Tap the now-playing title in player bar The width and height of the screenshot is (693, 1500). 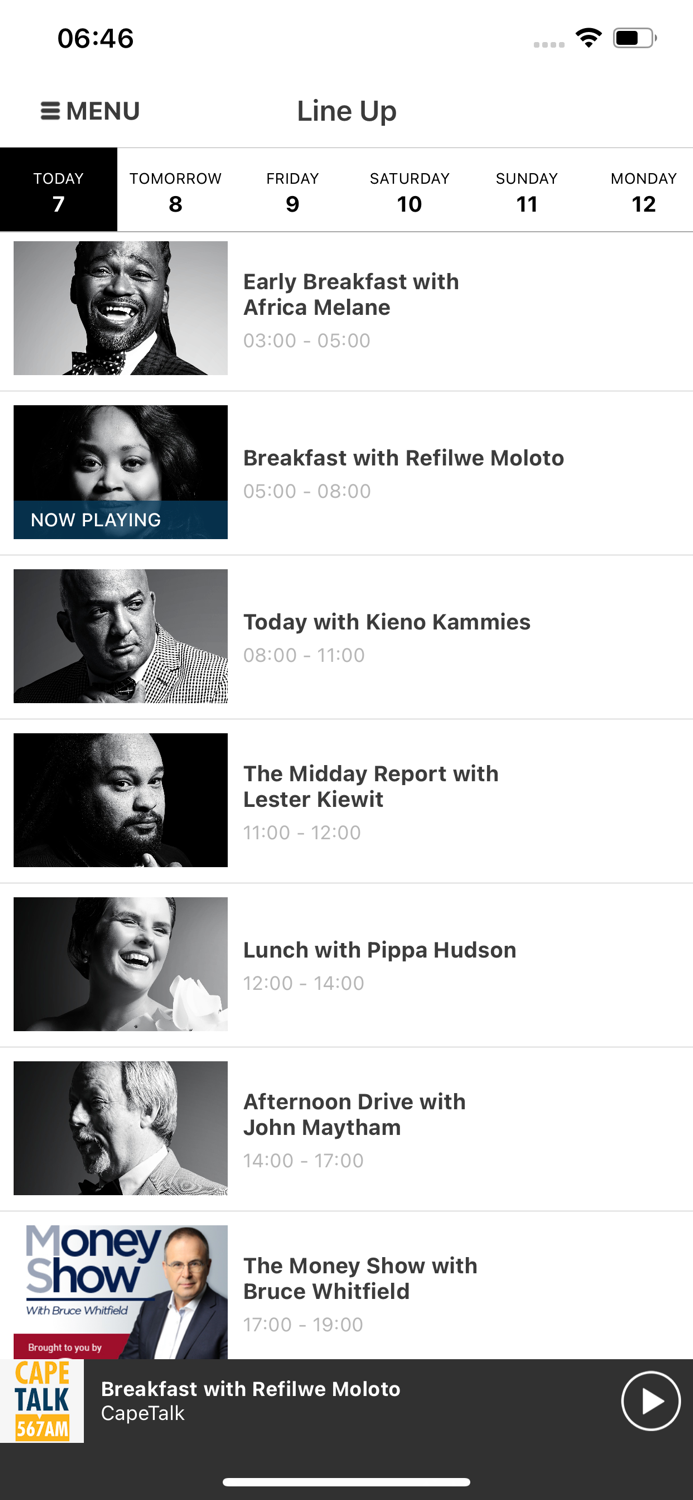point(250,1389)
